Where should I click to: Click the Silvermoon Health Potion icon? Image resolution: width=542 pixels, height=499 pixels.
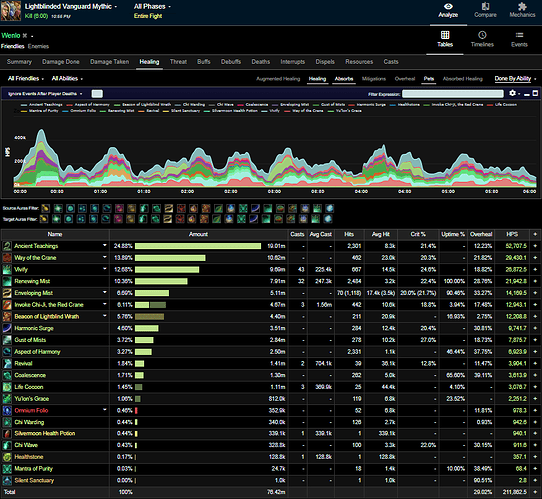click(7, 434)
